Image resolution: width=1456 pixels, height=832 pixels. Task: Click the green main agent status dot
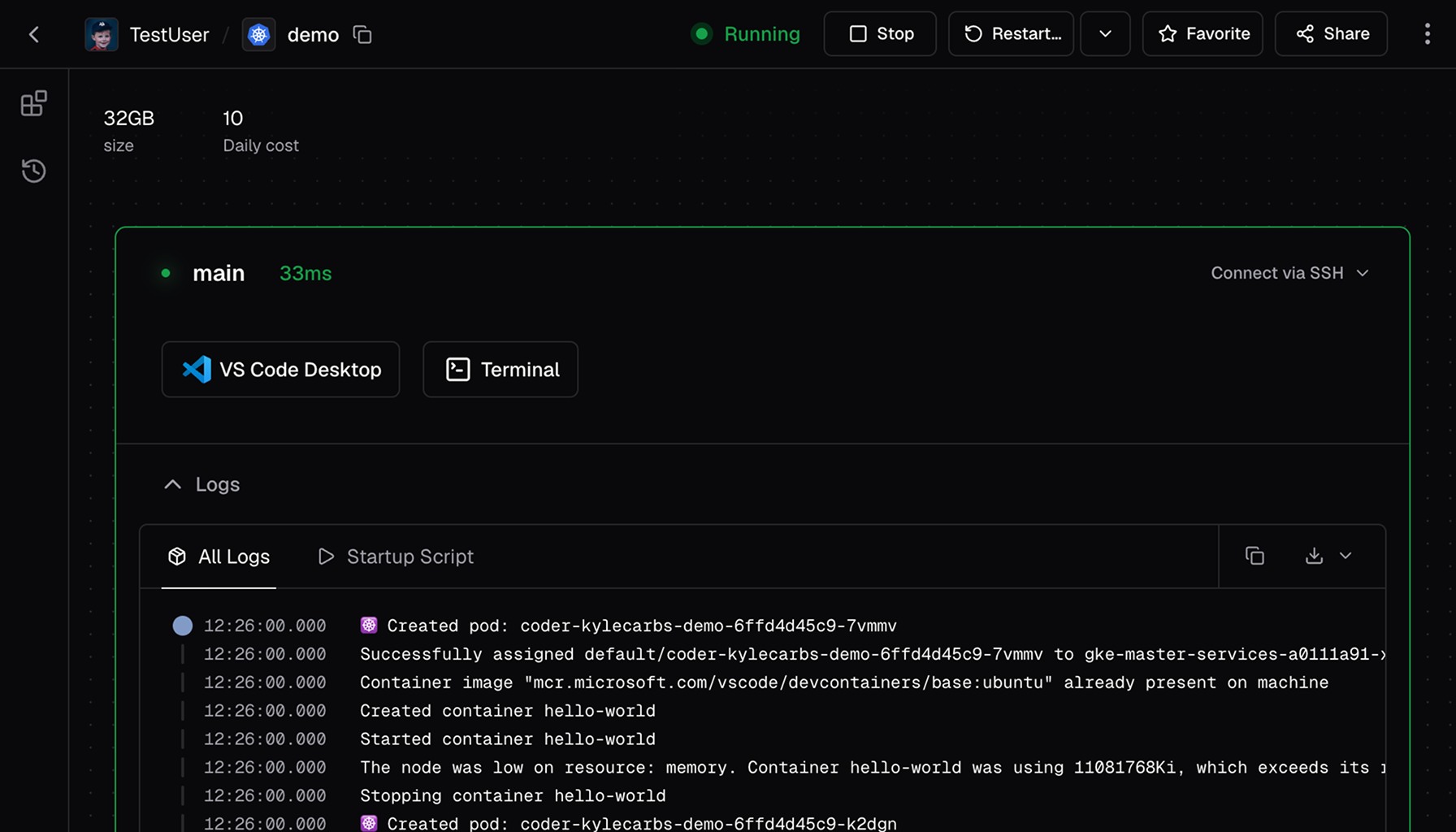click(166, 273)
